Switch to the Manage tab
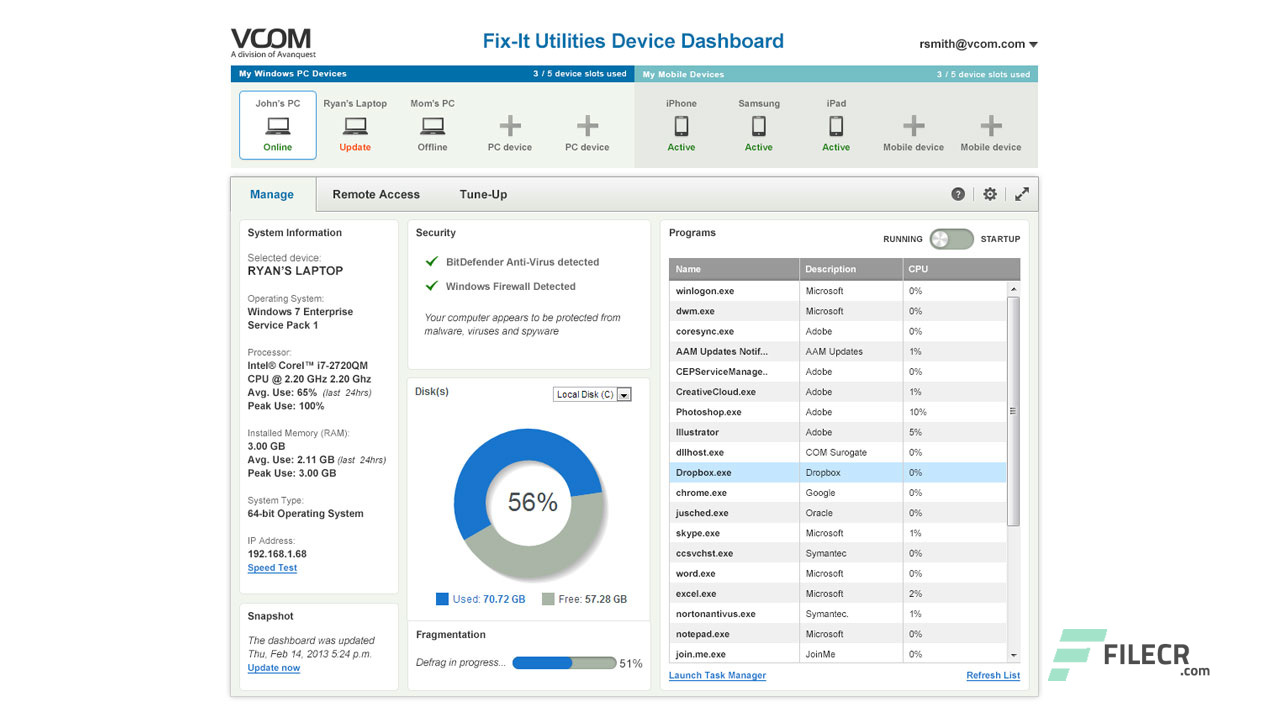The image size is (1280, 720). click(272, 195)
